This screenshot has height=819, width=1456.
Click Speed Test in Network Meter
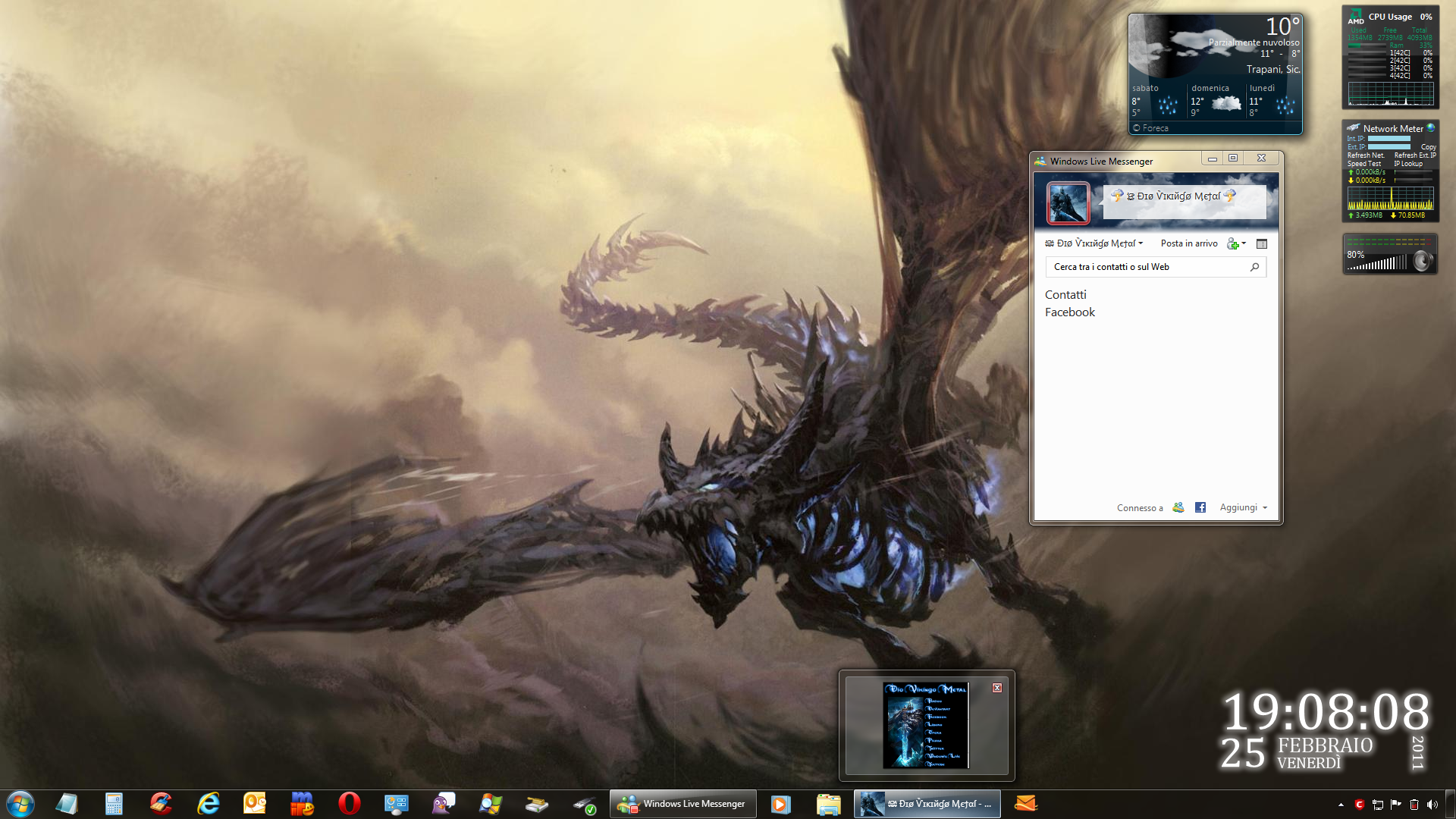point(1364,164)
